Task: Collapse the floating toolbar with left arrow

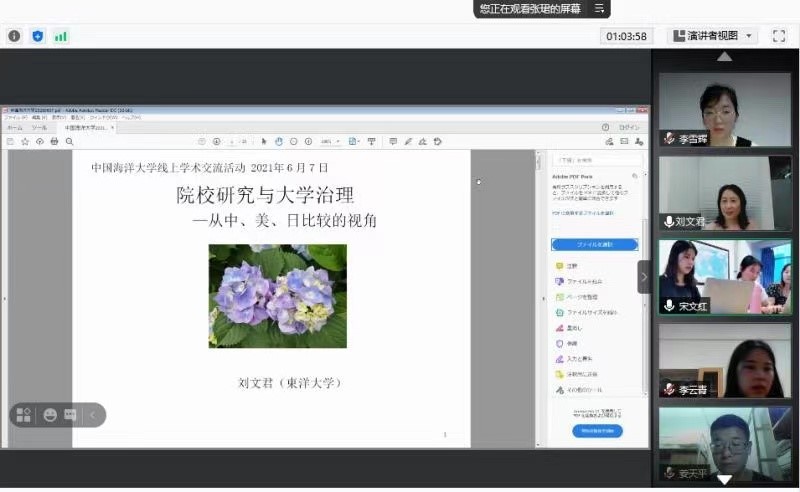Action: 93,415
